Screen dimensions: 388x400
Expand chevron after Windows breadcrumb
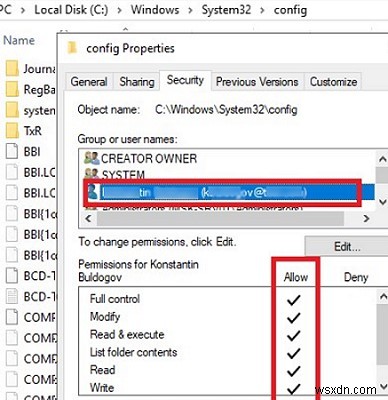coord(190,10)
